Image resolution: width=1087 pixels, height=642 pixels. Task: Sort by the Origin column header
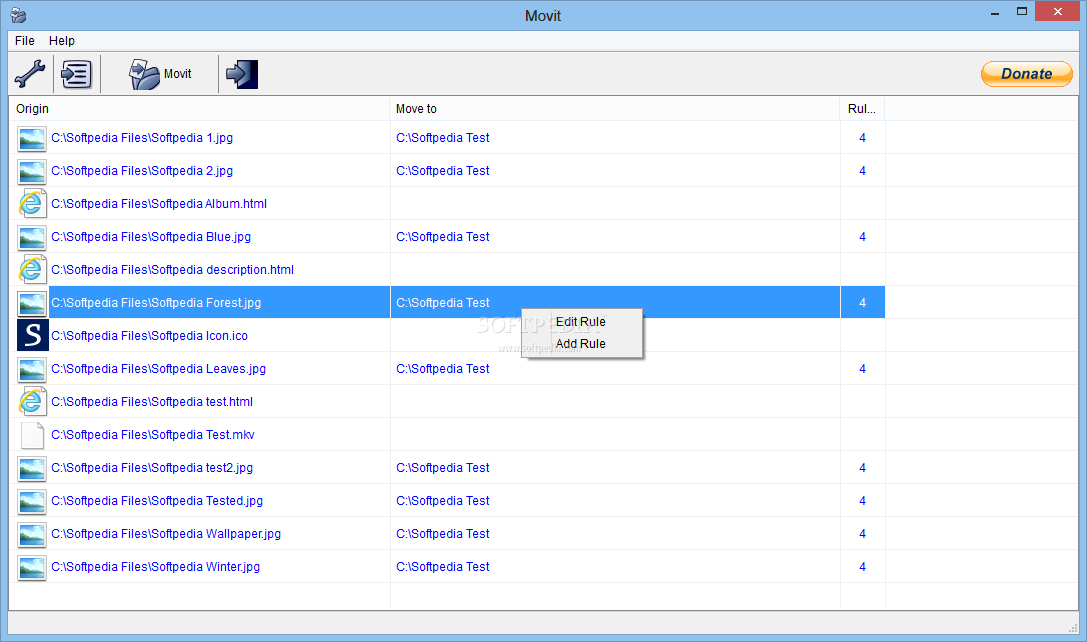(x=200, y=109)
